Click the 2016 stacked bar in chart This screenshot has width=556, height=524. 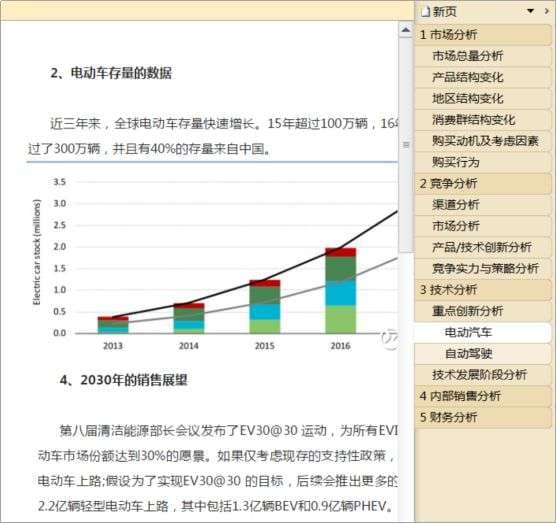click(340, 291)
